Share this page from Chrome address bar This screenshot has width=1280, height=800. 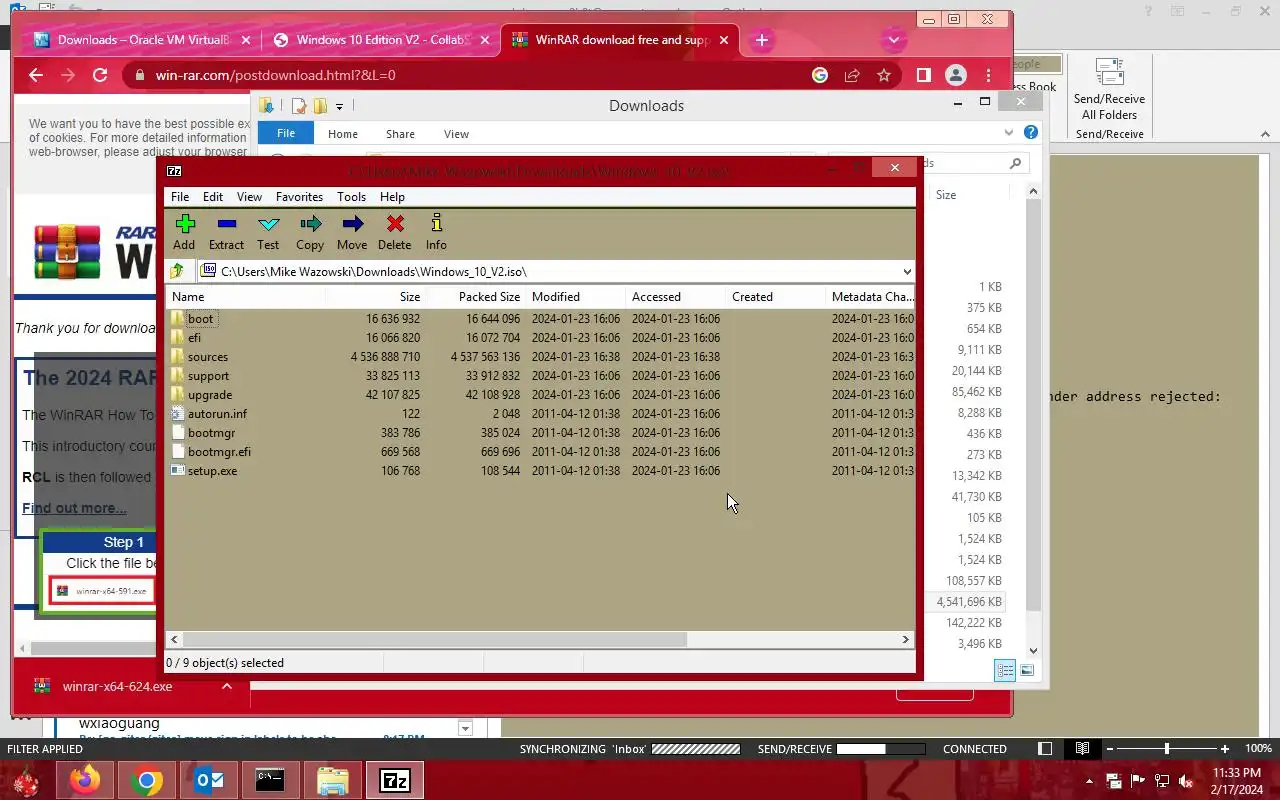(852, 75)
